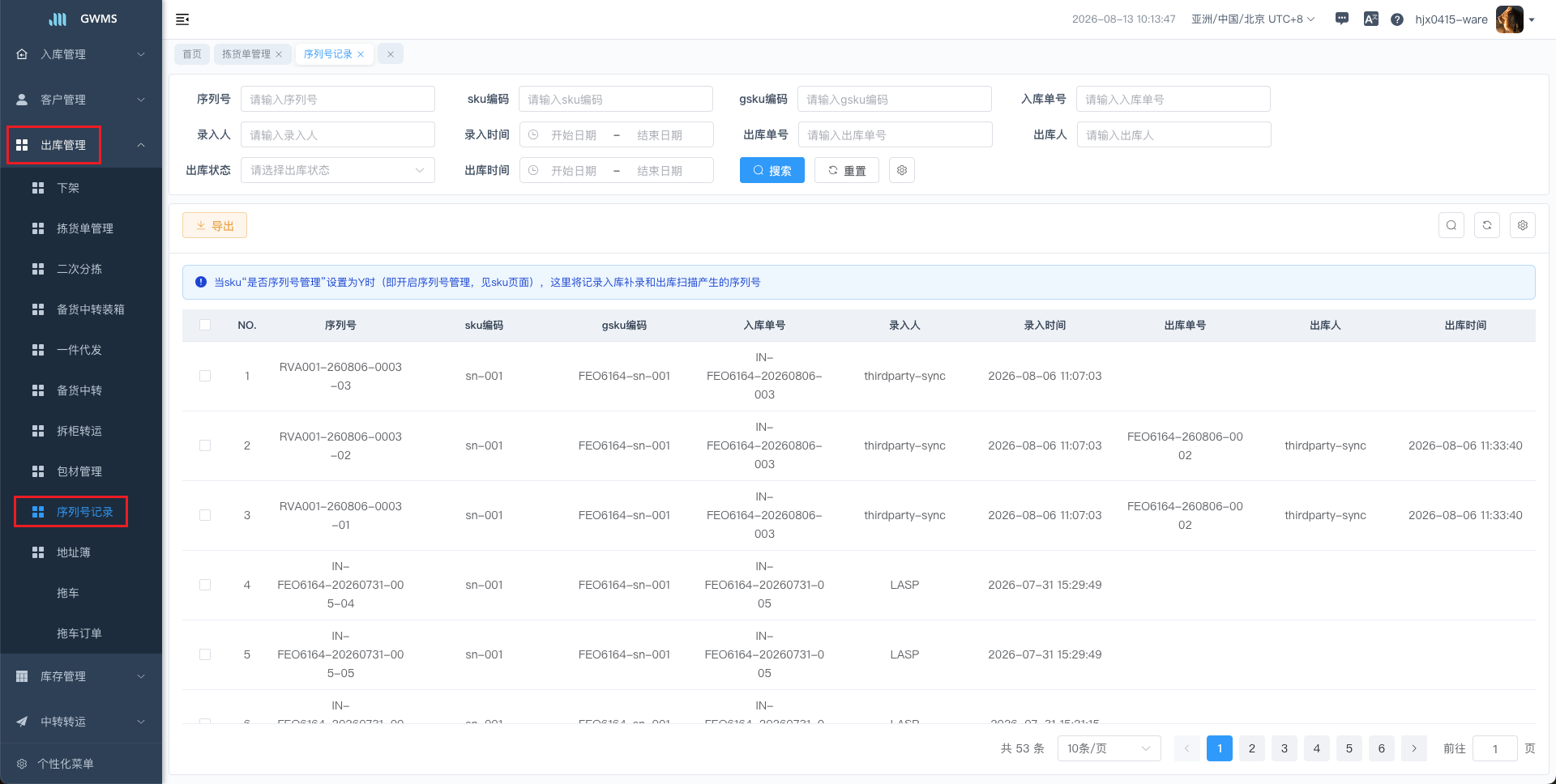This screenshot has height=784, width=1556.
Task: Click the GWMS logo icon
Action: (58, 19)
